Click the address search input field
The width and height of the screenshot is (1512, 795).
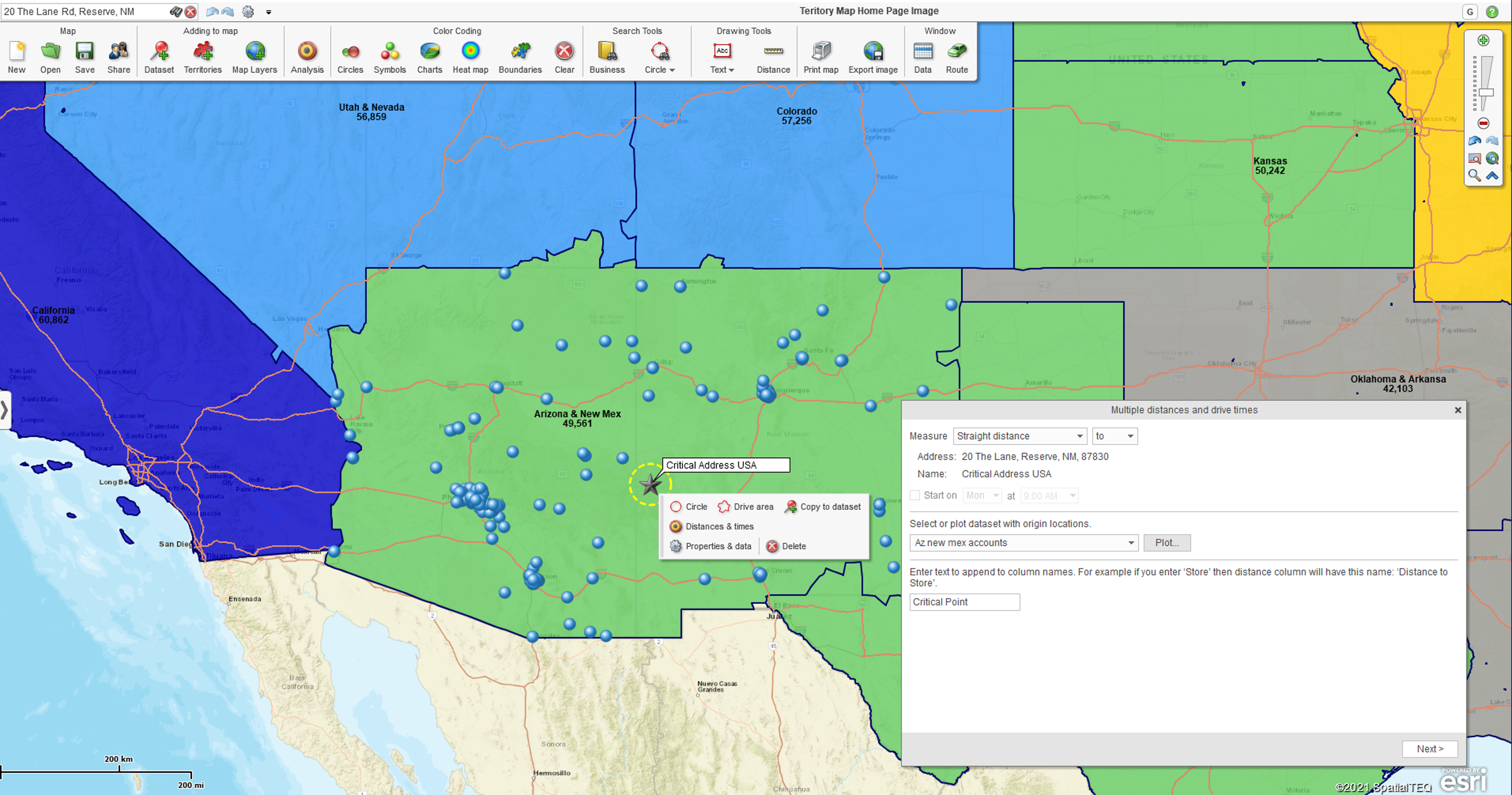pyautogui.click(x=85, y=12)
